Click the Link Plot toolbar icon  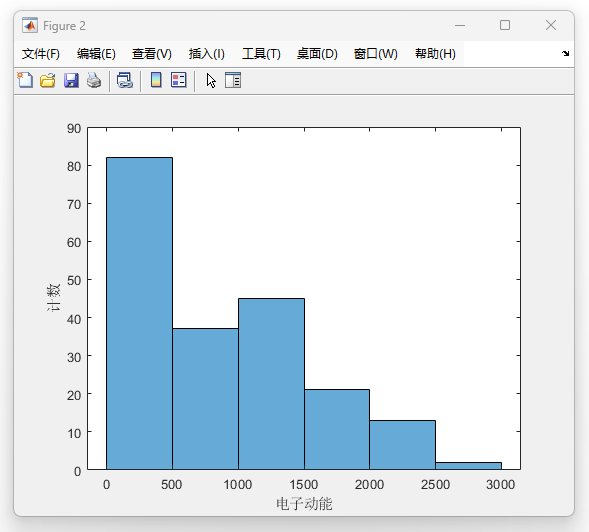click(125, 80)
